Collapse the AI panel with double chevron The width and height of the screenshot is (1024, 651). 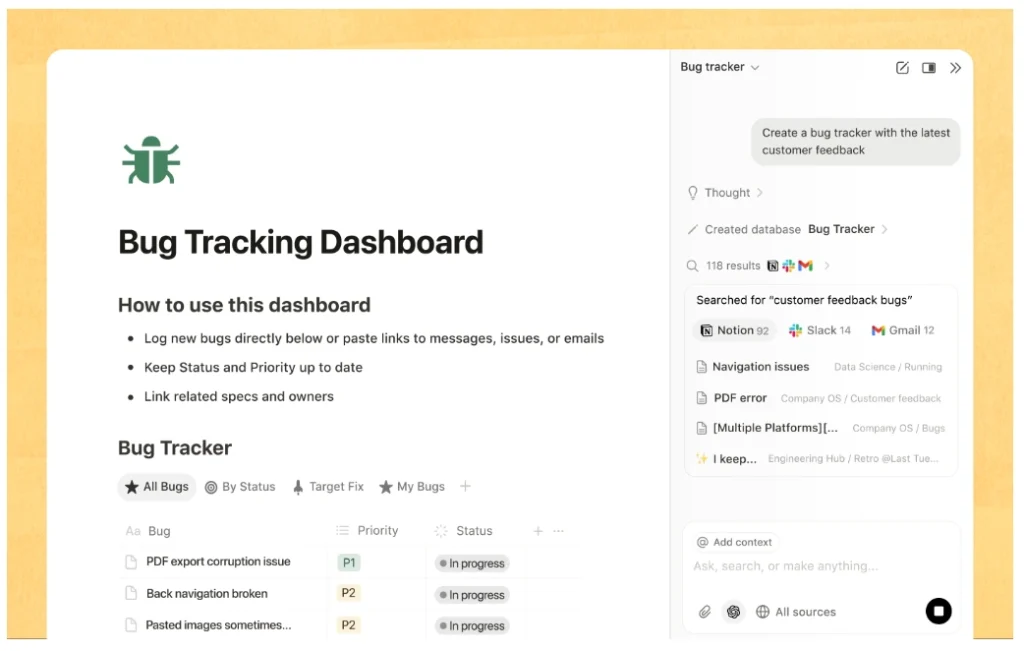click(955, 68)
